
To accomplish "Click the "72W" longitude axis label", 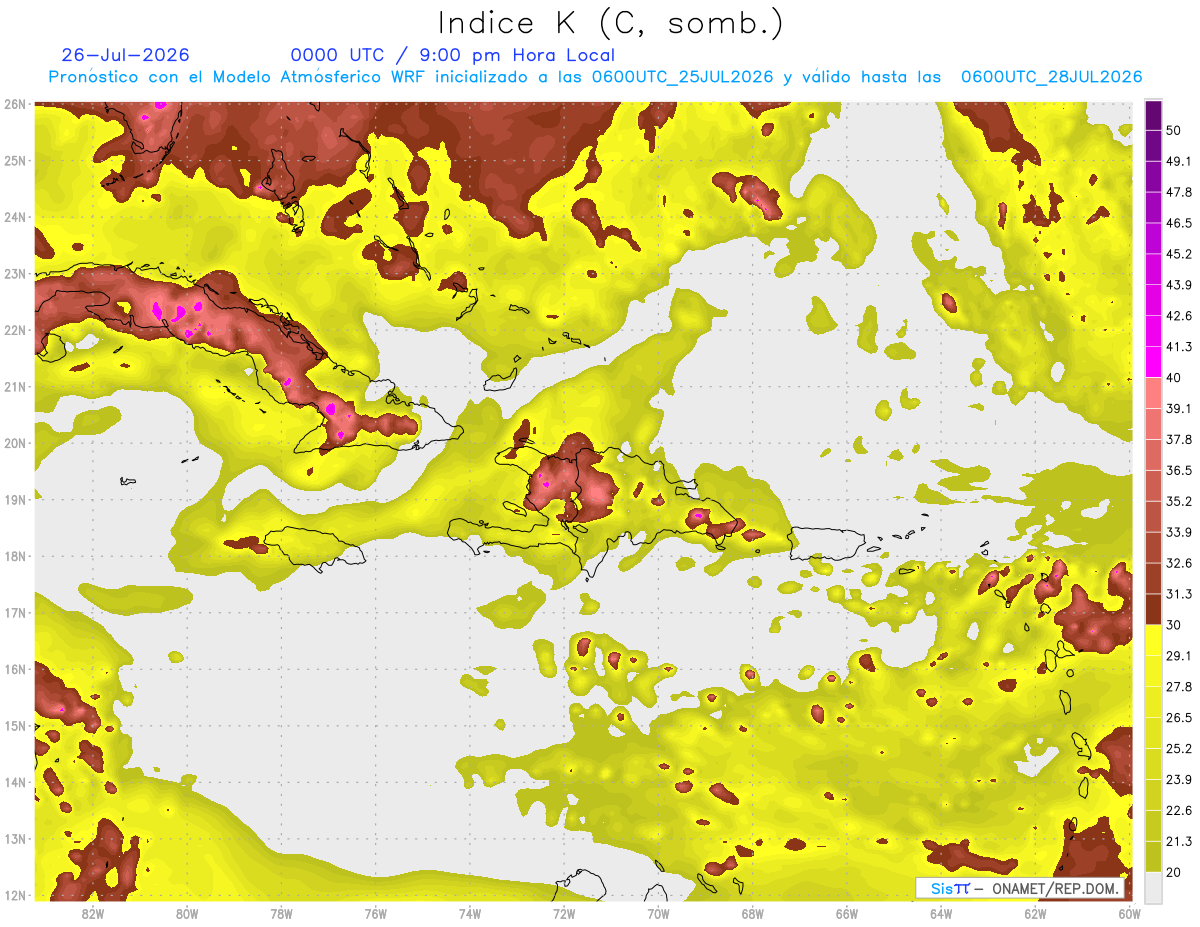I will 564,913.
